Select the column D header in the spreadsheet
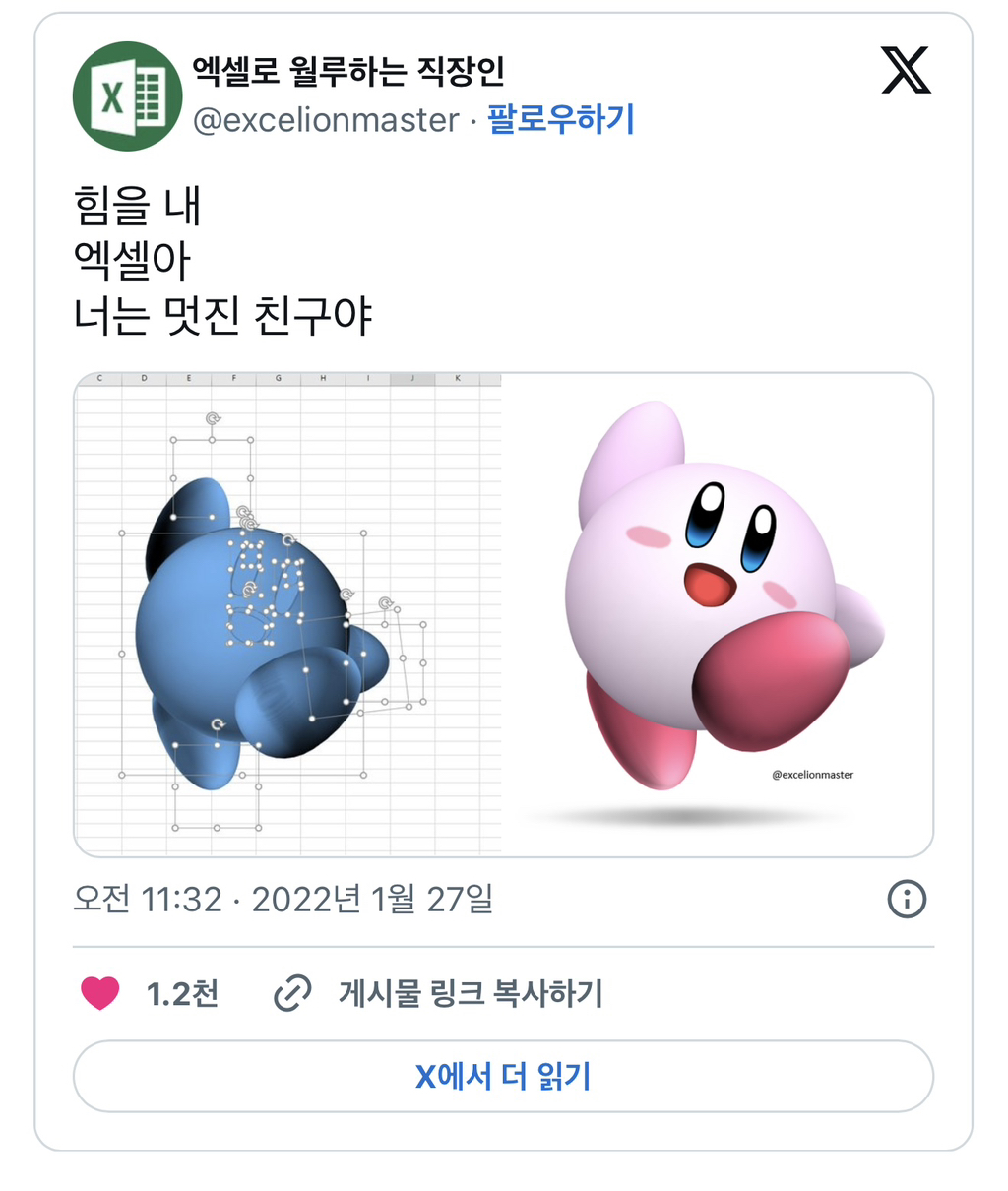This screenshot has height=1191, width=1008. point(144,379)
